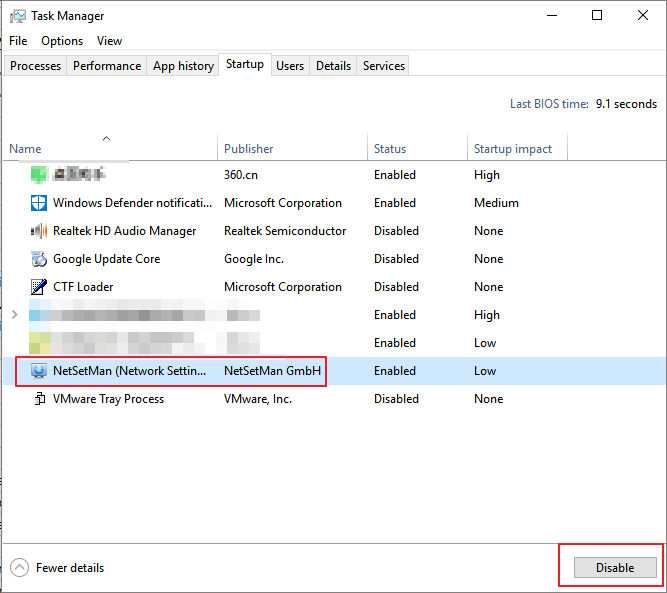Sort list by Status column header
The width and height of the screenshot is (667, 593).
tap(390, 149)
